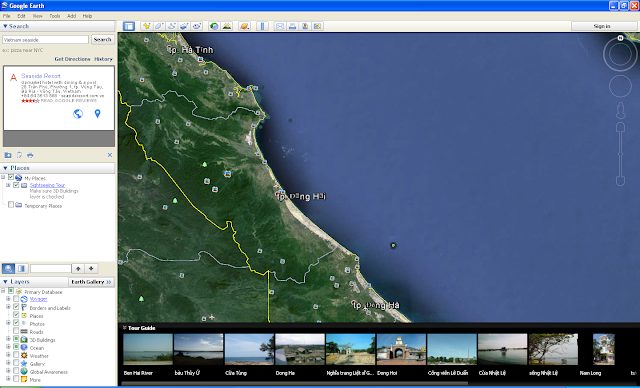The height and width of the screenshot is (388, 640).
Task: Click the email envelope toolbar icon
Action: pos(280,26)
